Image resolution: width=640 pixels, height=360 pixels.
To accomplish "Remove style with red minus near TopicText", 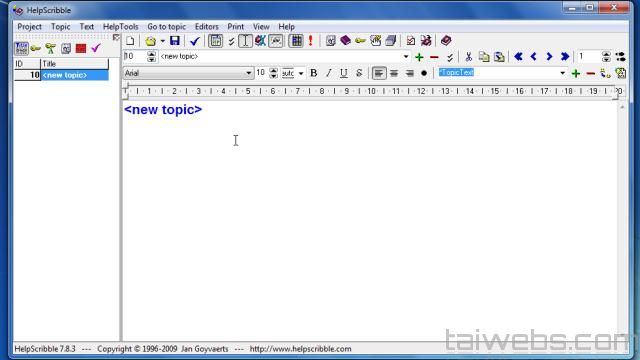I will (591, 73).
